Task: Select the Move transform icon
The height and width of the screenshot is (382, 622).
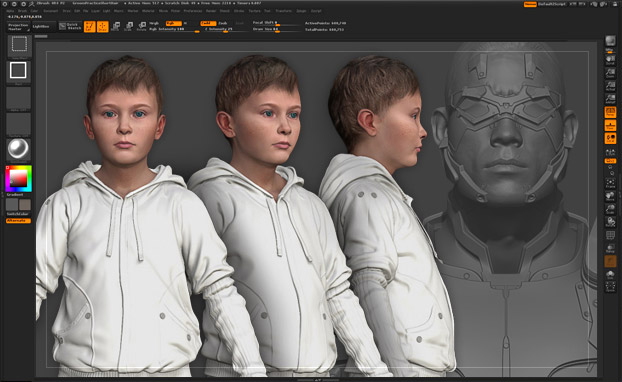Action: tap(115, 27)
